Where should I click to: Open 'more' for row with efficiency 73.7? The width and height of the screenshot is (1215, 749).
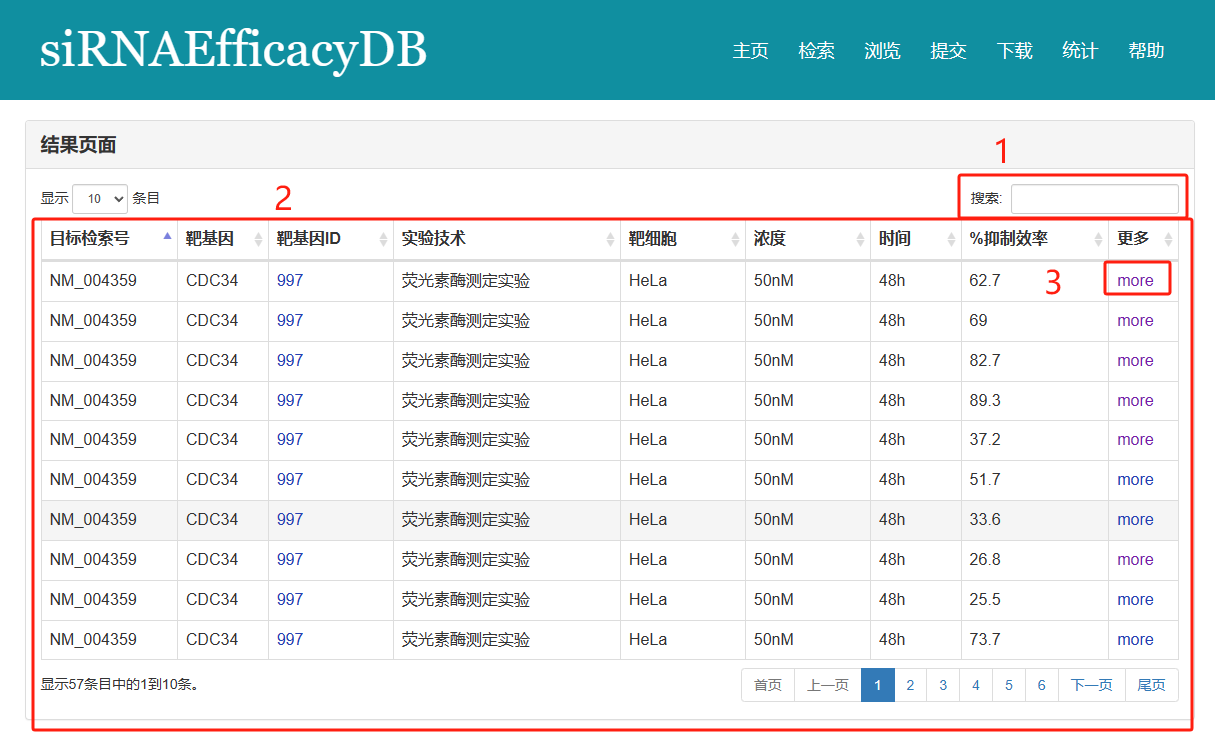[1135, 640]
